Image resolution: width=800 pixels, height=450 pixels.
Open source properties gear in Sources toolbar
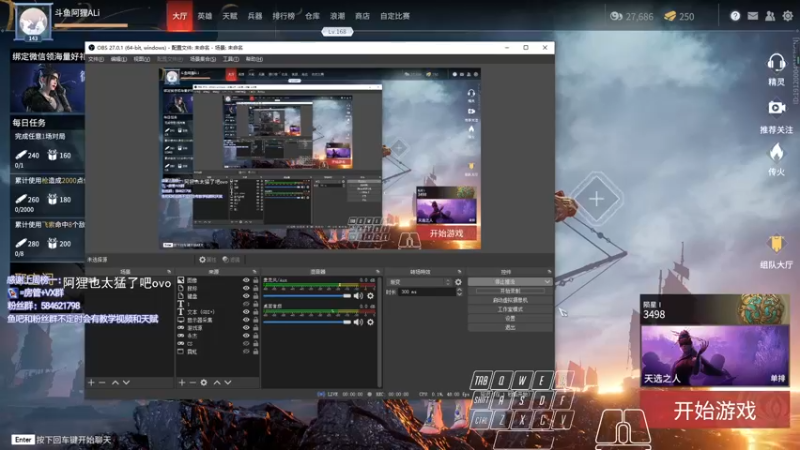(x=204, y=382)
